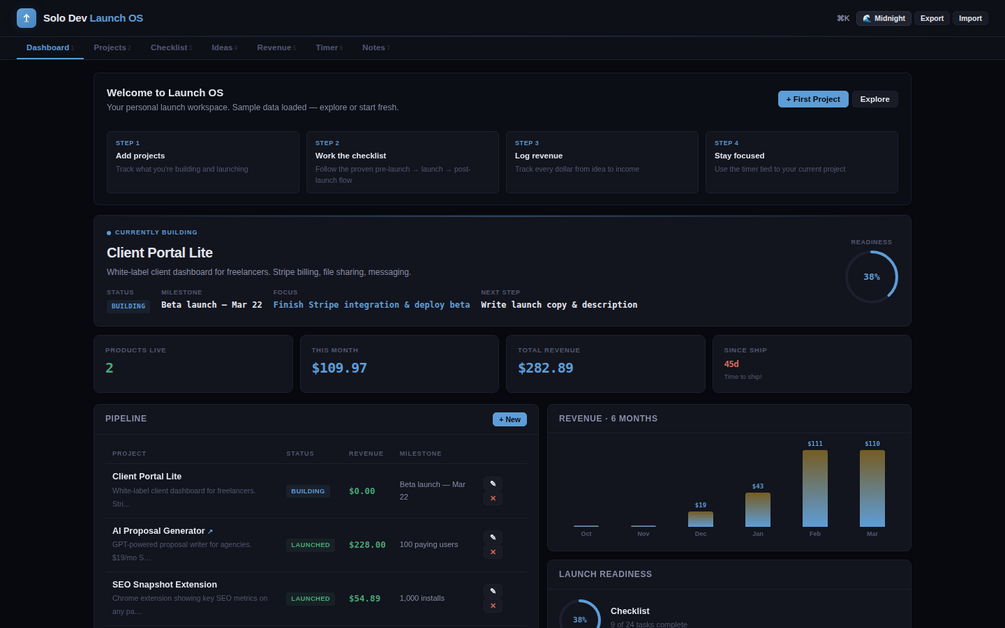Screen dimensions: 1005x628
Task: Delete Client Portal Lite with red X
Action: [x=493, y=498]
